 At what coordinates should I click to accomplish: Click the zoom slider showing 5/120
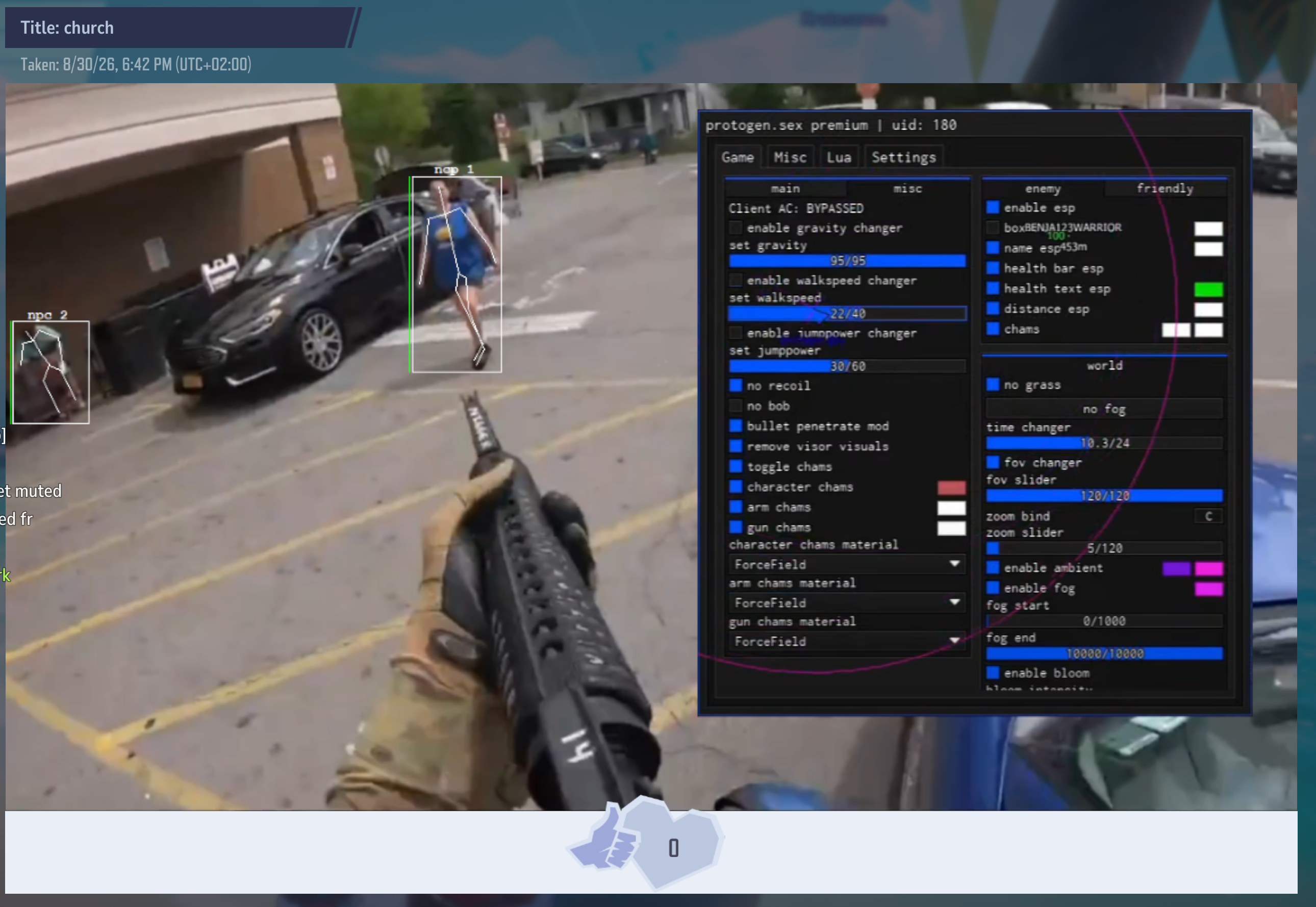coord(1104,548)
